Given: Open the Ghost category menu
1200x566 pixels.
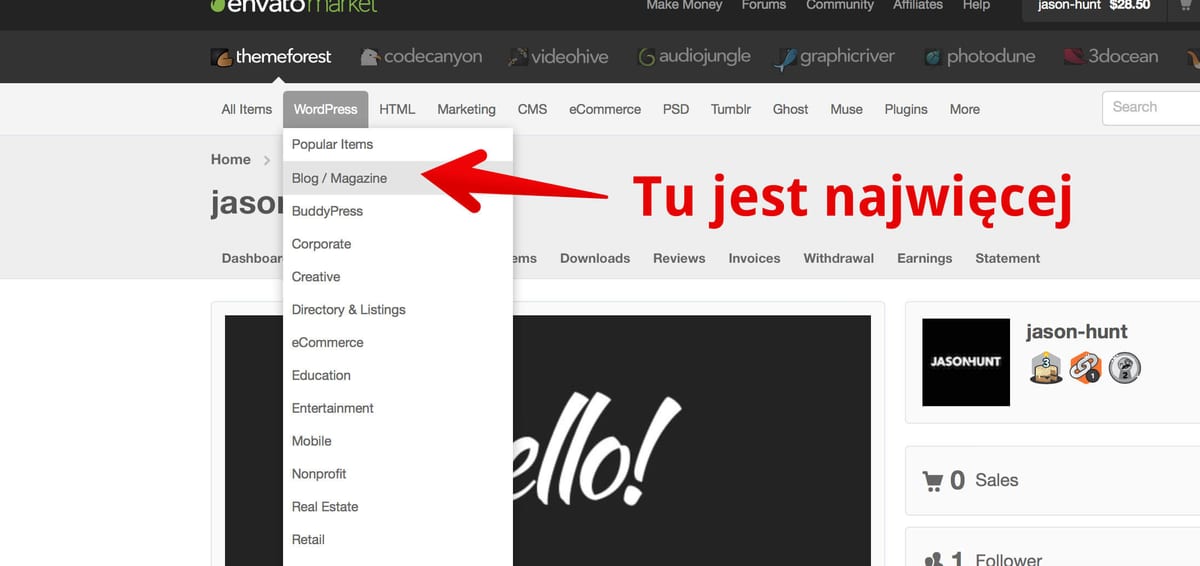Looking at the screenshot, I should (790, 109).
